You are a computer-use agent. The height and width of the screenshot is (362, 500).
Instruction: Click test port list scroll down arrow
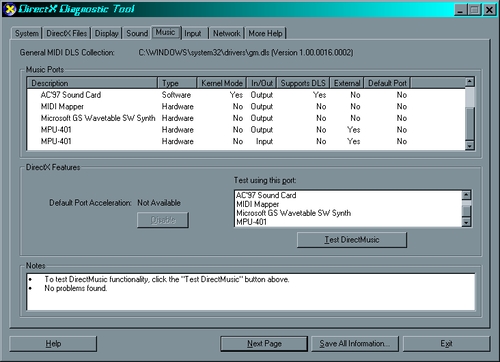point(466,222)
